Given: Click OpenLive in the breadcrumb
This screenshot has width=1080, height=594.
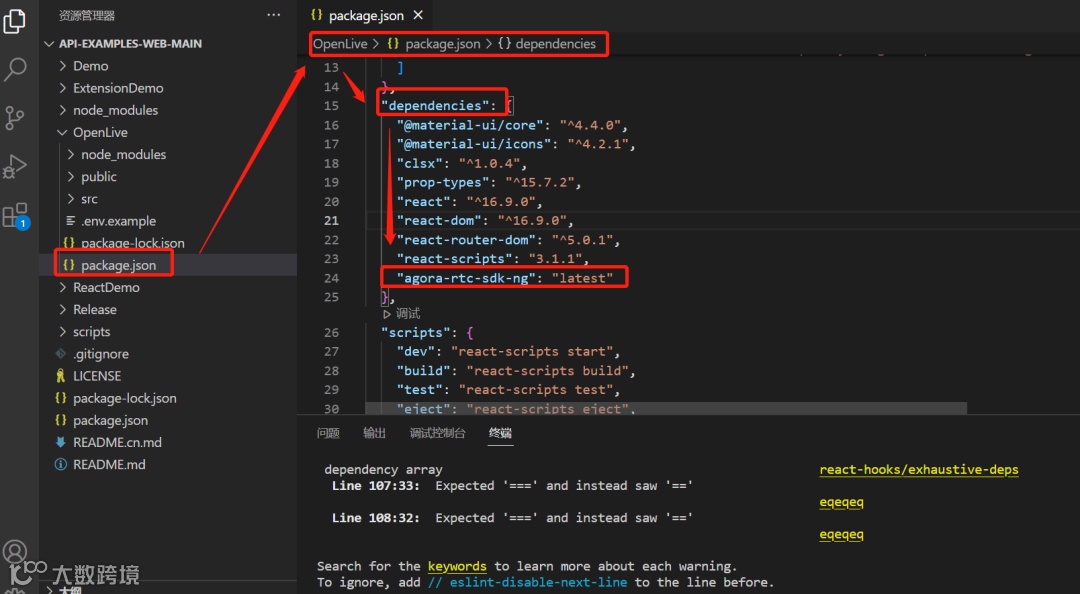Looking at the screenshot, I should [340, 43].
